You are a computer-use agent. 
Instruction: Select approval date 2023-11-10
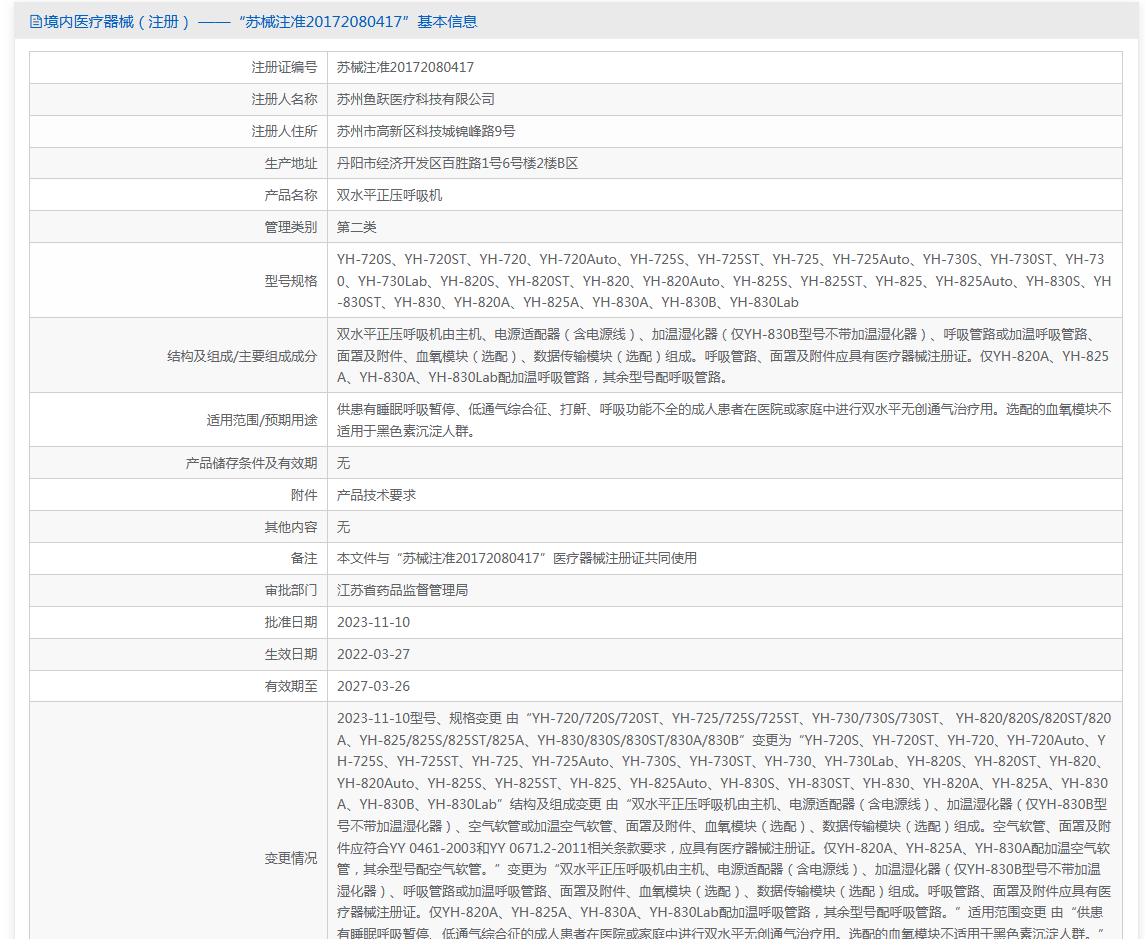[x=373, y=622]
